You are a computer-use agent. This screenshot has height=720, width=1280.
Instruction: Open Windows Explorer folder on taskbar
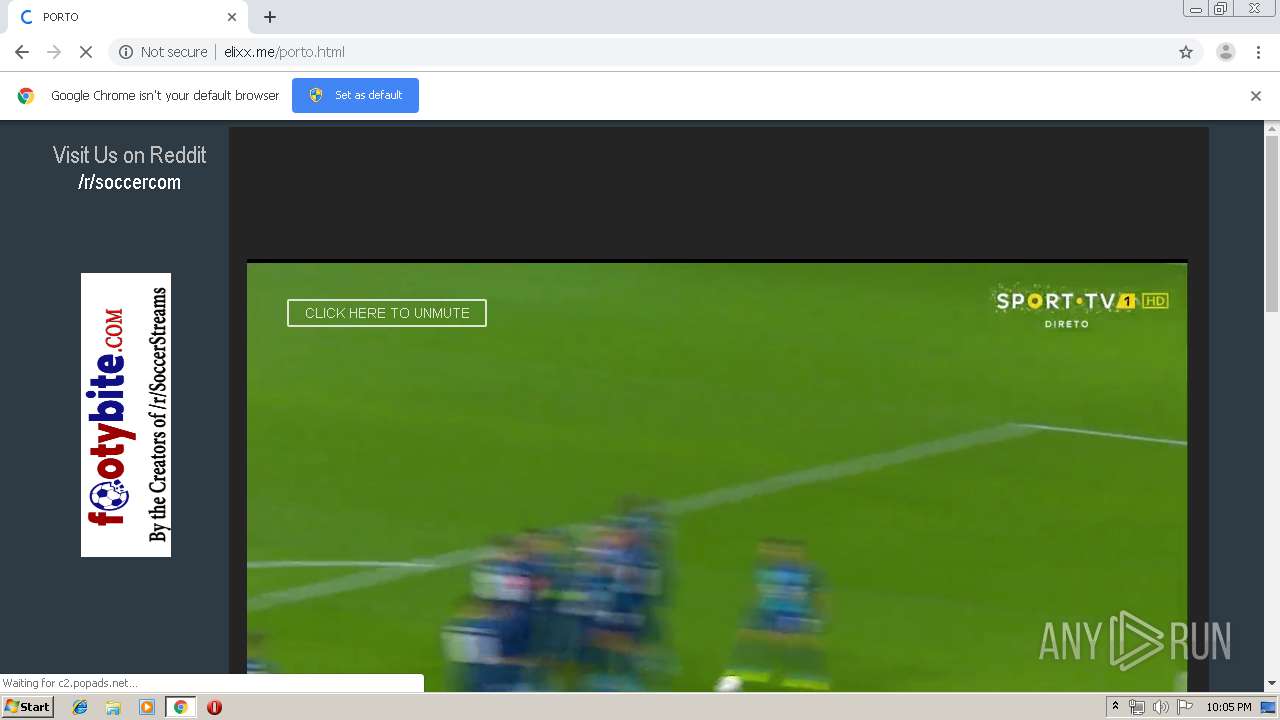113,707
